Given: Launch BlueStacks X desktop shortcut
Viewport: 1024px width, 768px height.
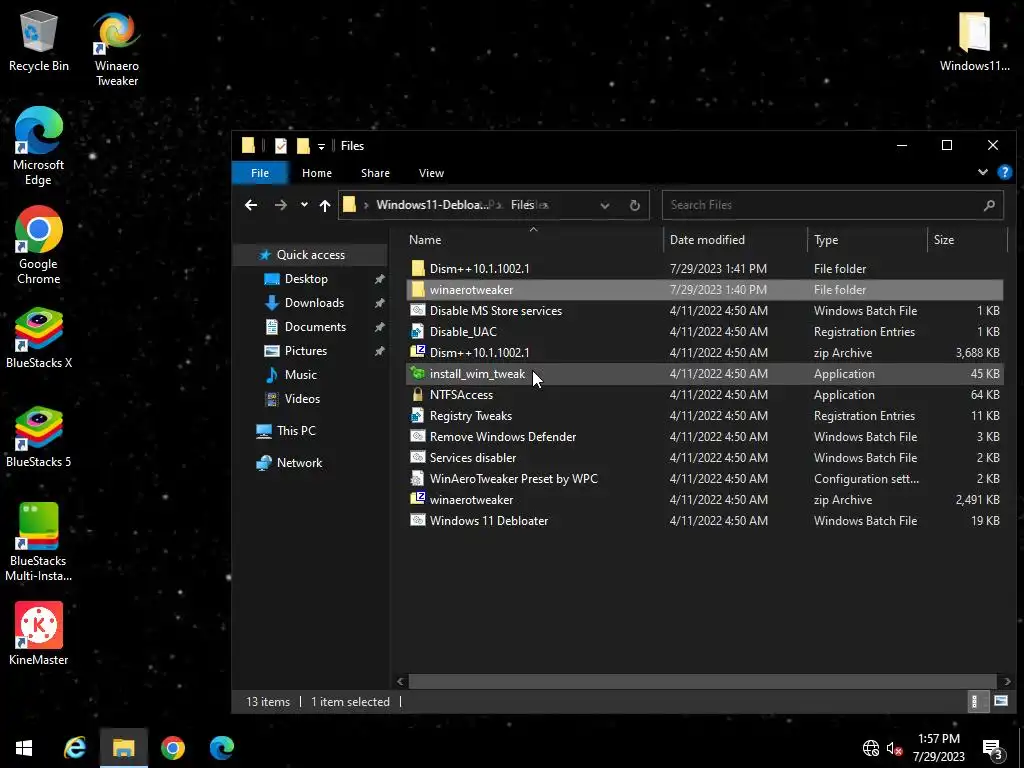Looking at the screenshot, I should click(39, 338).
